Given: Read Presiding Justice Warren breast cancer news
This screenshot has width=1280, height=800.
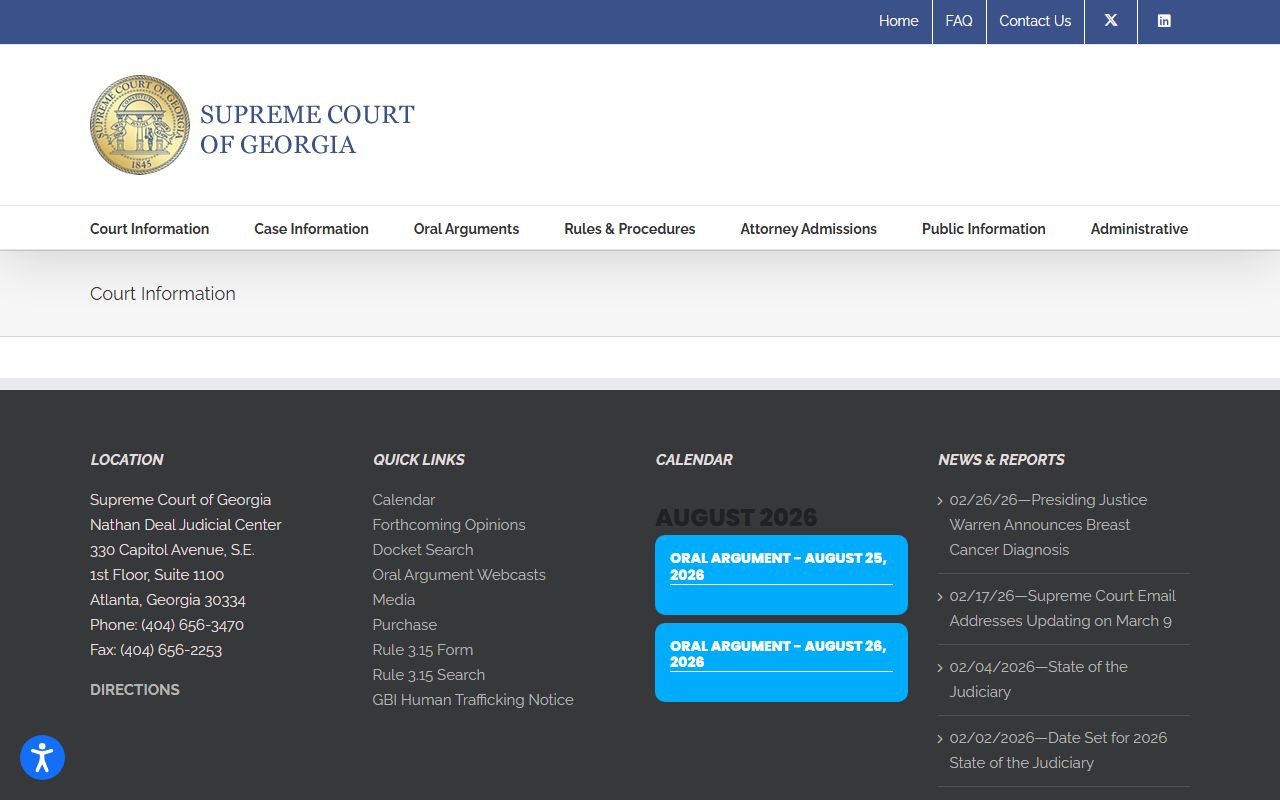Looking at the screenshot, I should click(x=1048, y=525).
